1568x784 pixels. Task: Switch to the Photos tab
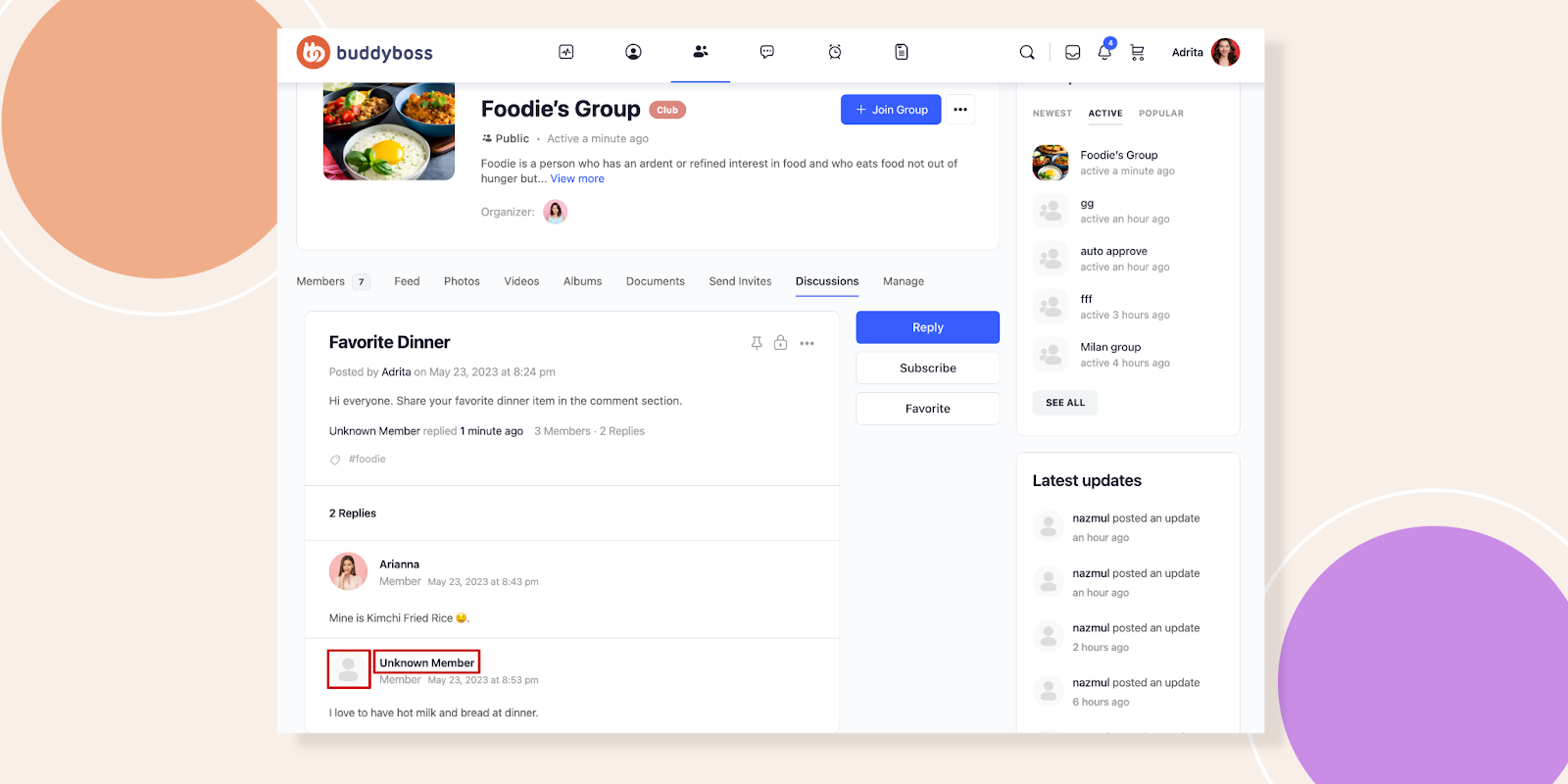(462, 281)
